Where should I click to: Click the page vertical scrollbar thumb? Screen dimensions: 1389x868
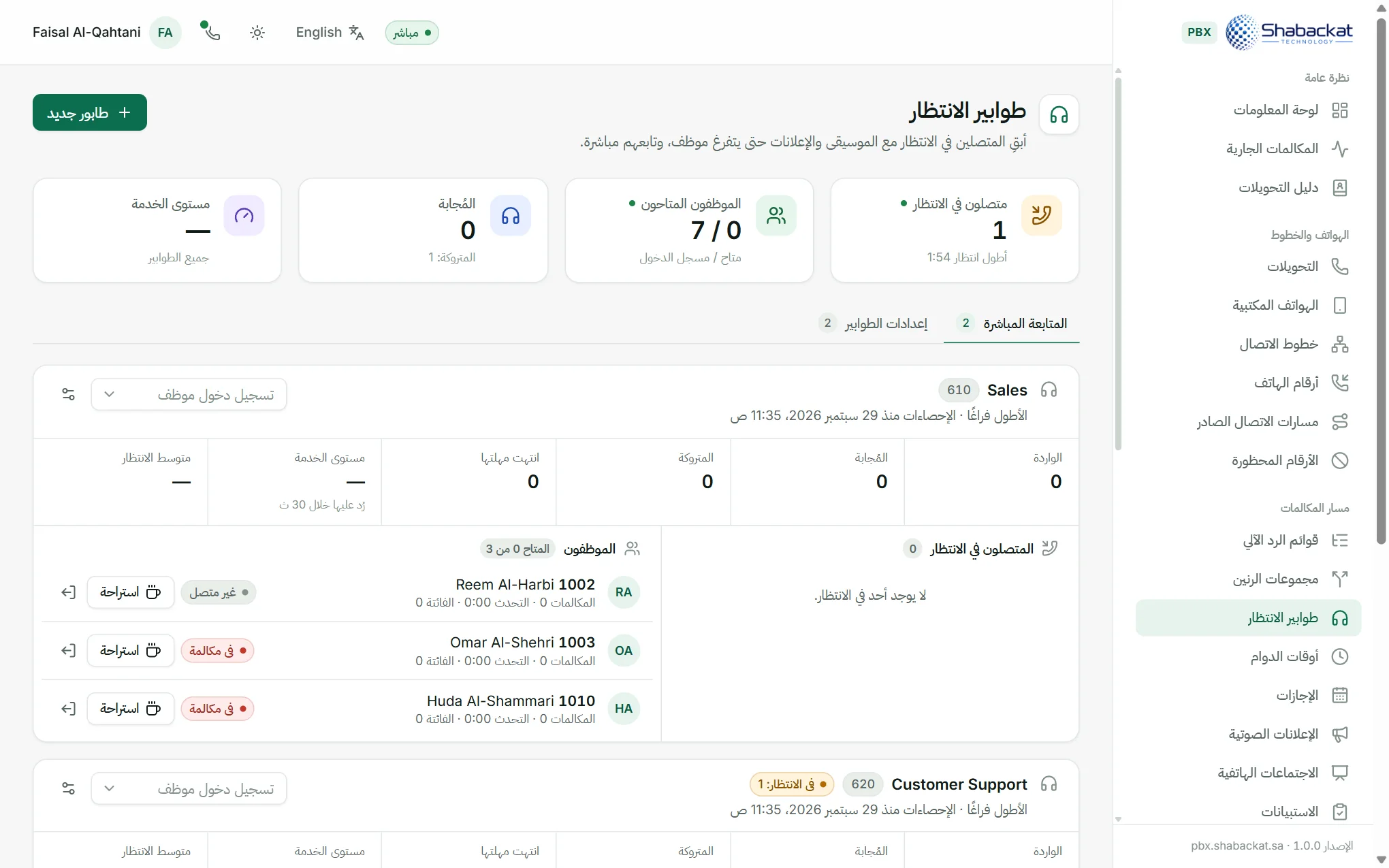pos(1381,281)
